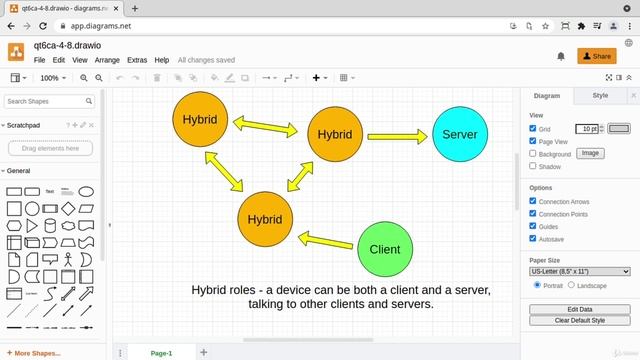Select the actor stick figure shape

click(68, 260)
